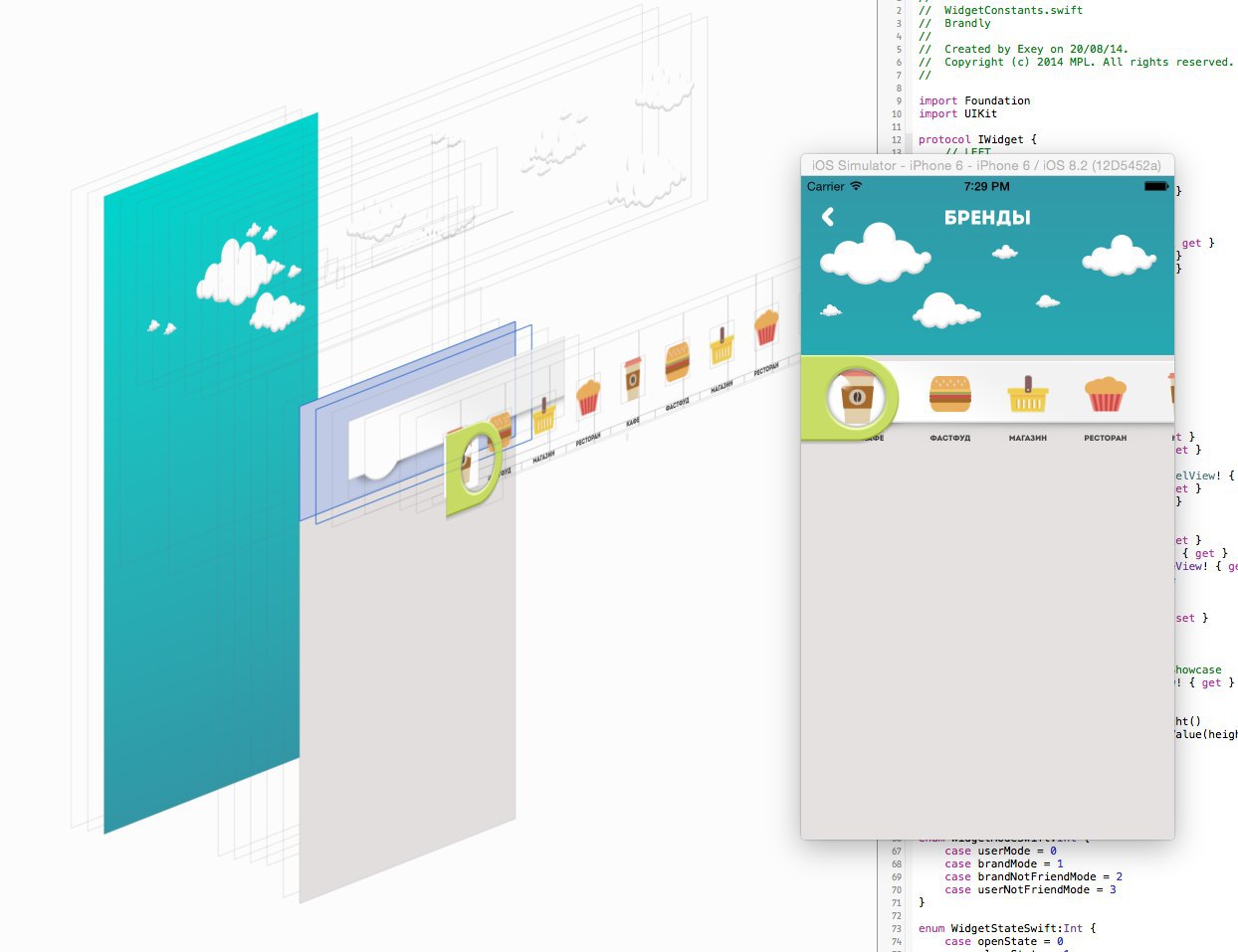This screenshot has width=1238, height=952.
Task: Choose the burger icon in simulator carousel
Action: pyautogui.click(x=949, y=394)
